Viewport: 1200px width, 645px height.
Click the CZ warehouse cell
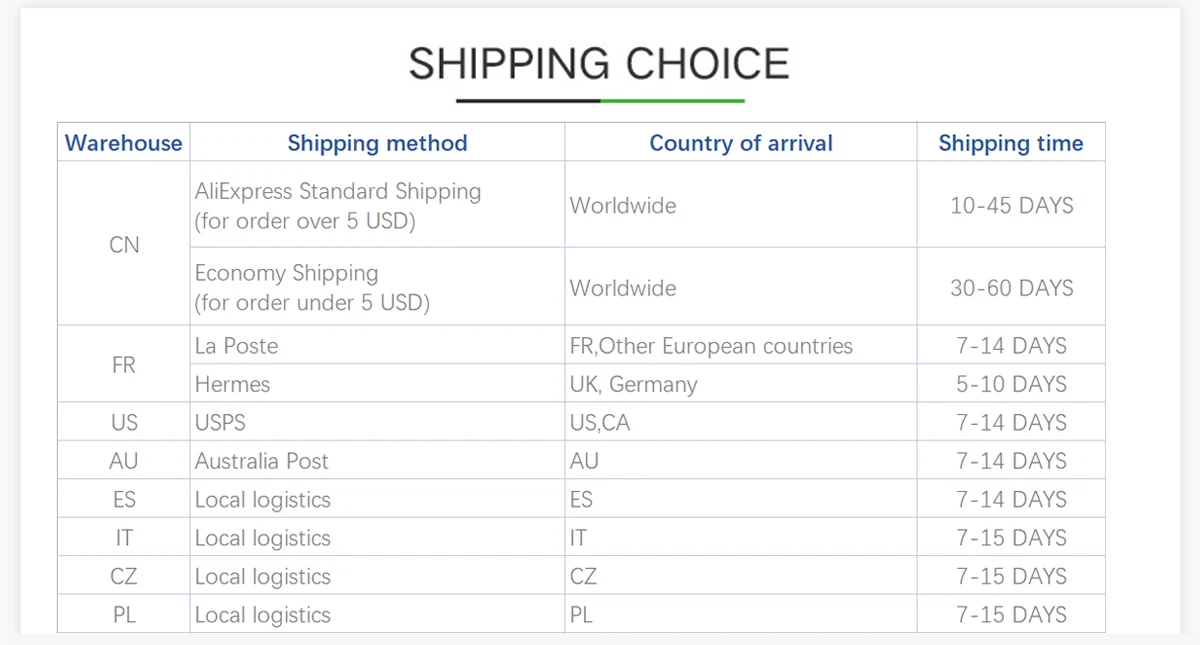pos(124,577)
